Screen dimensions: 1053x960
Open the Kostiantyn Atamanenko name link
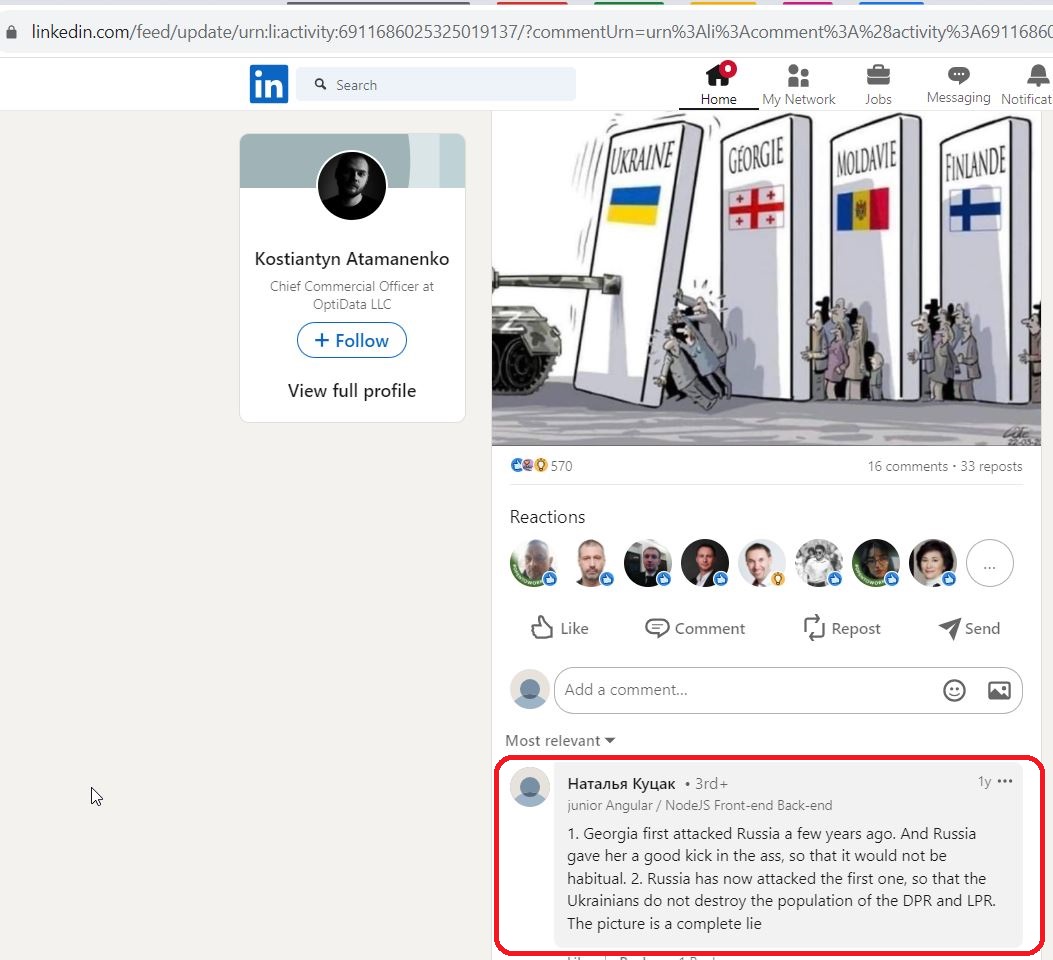[x=352, y=258]
